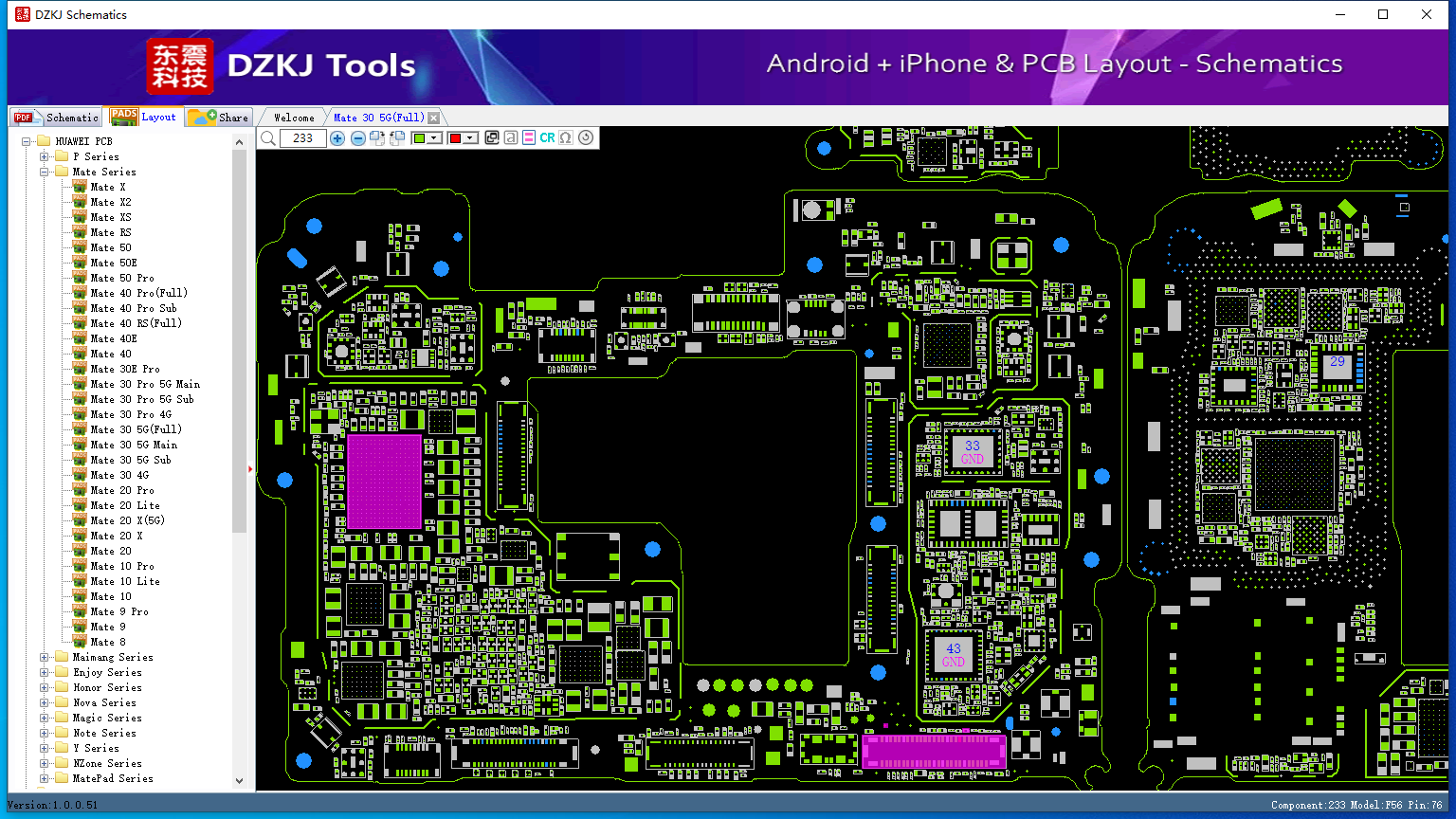Click the chip labeled 33 GND on the board
This screenshot has width=1456, height=819.
click(973, 452)
